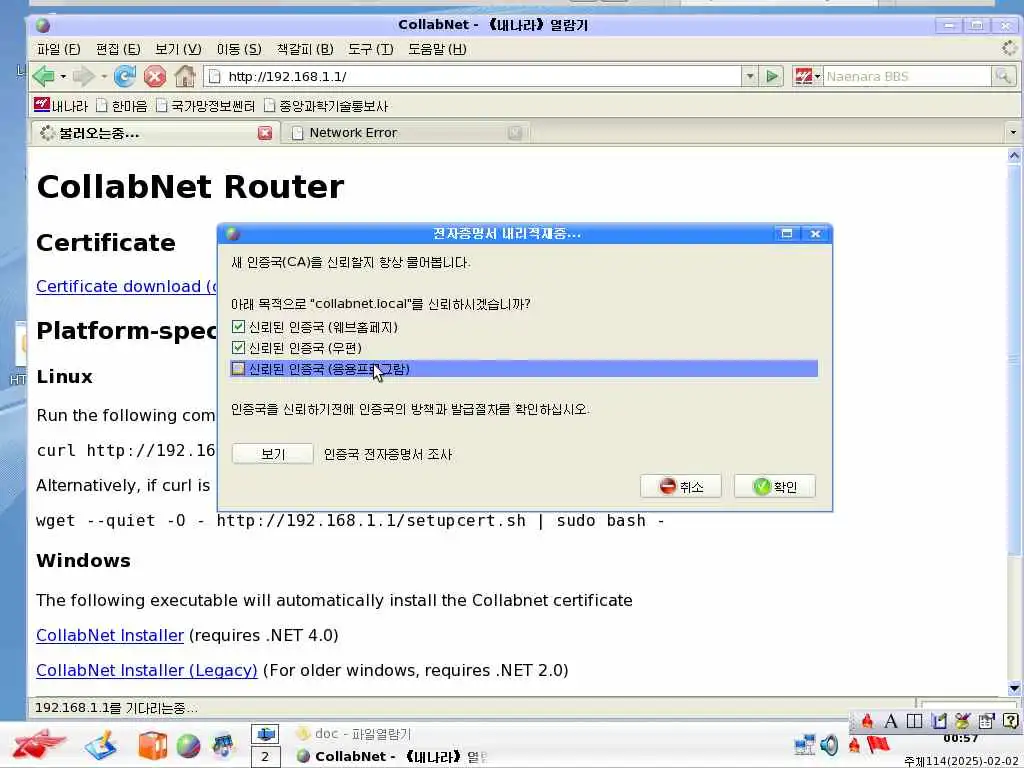Open the Forward button history dropdown arrow
The height and width of the screenshot is (768, 1024).
coord(104,76)
